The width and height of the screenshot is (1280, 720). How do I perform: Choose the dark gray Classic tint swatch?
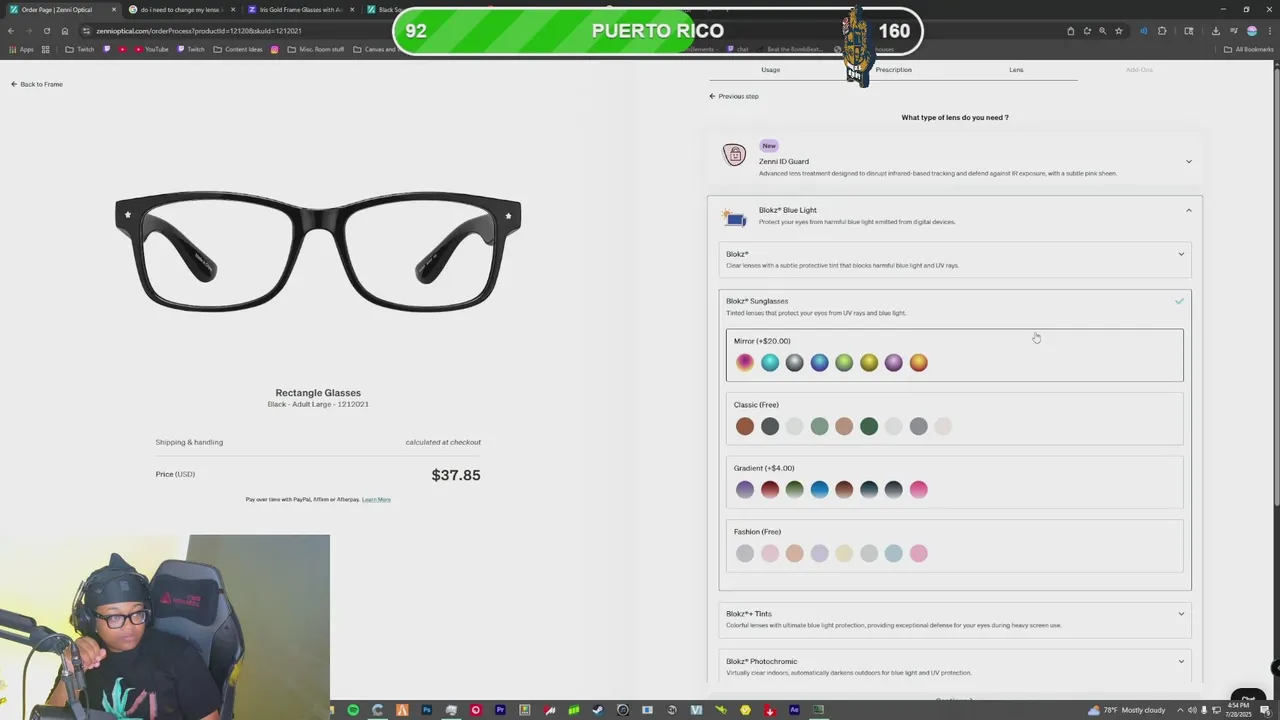[770, 427]
